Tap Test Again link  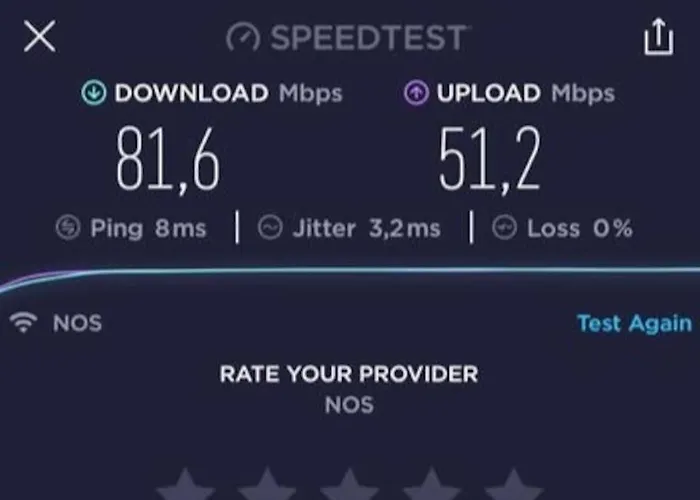(634, 323)
